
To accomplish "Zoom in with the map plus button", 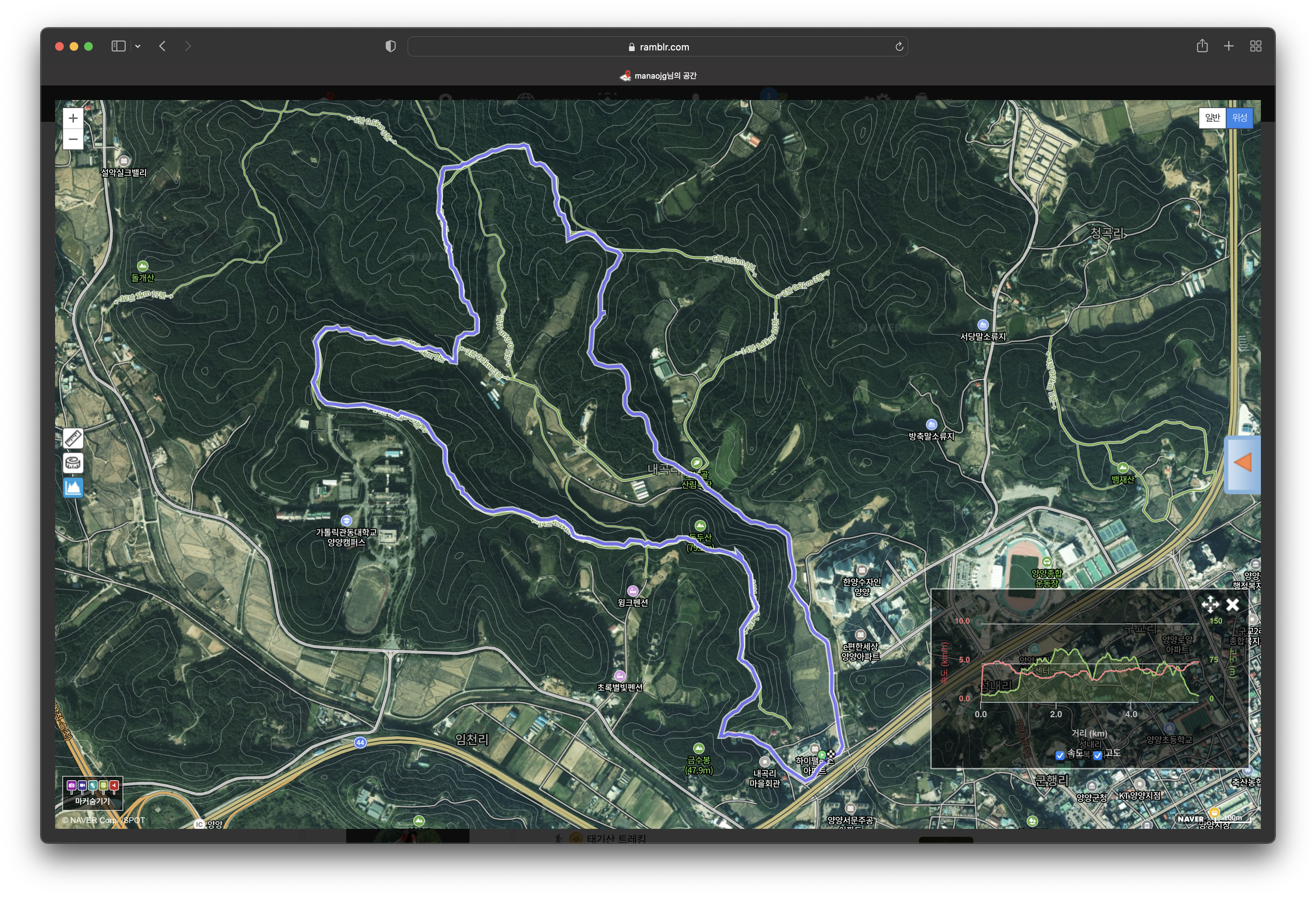I will click(73, 118).
